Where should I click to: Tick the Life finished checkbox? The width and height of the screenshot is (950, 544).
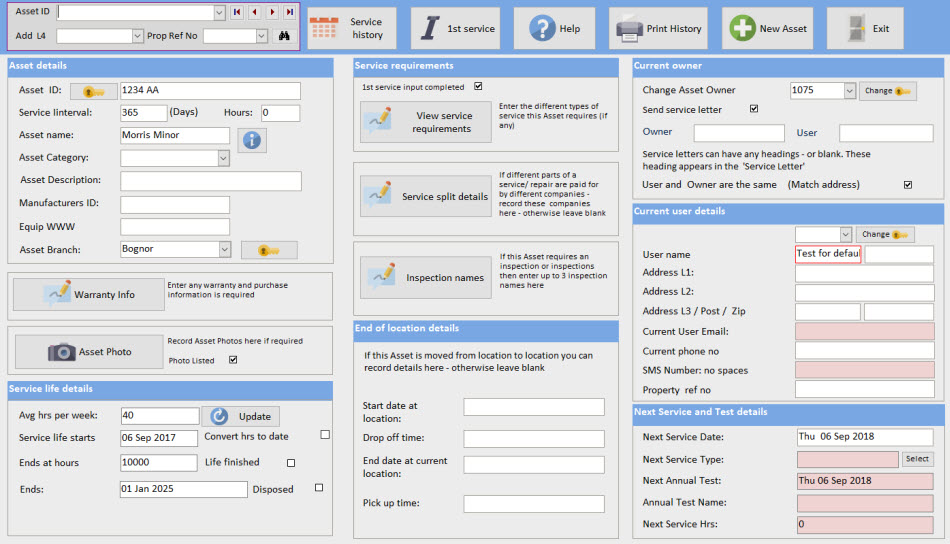(291, 463)
